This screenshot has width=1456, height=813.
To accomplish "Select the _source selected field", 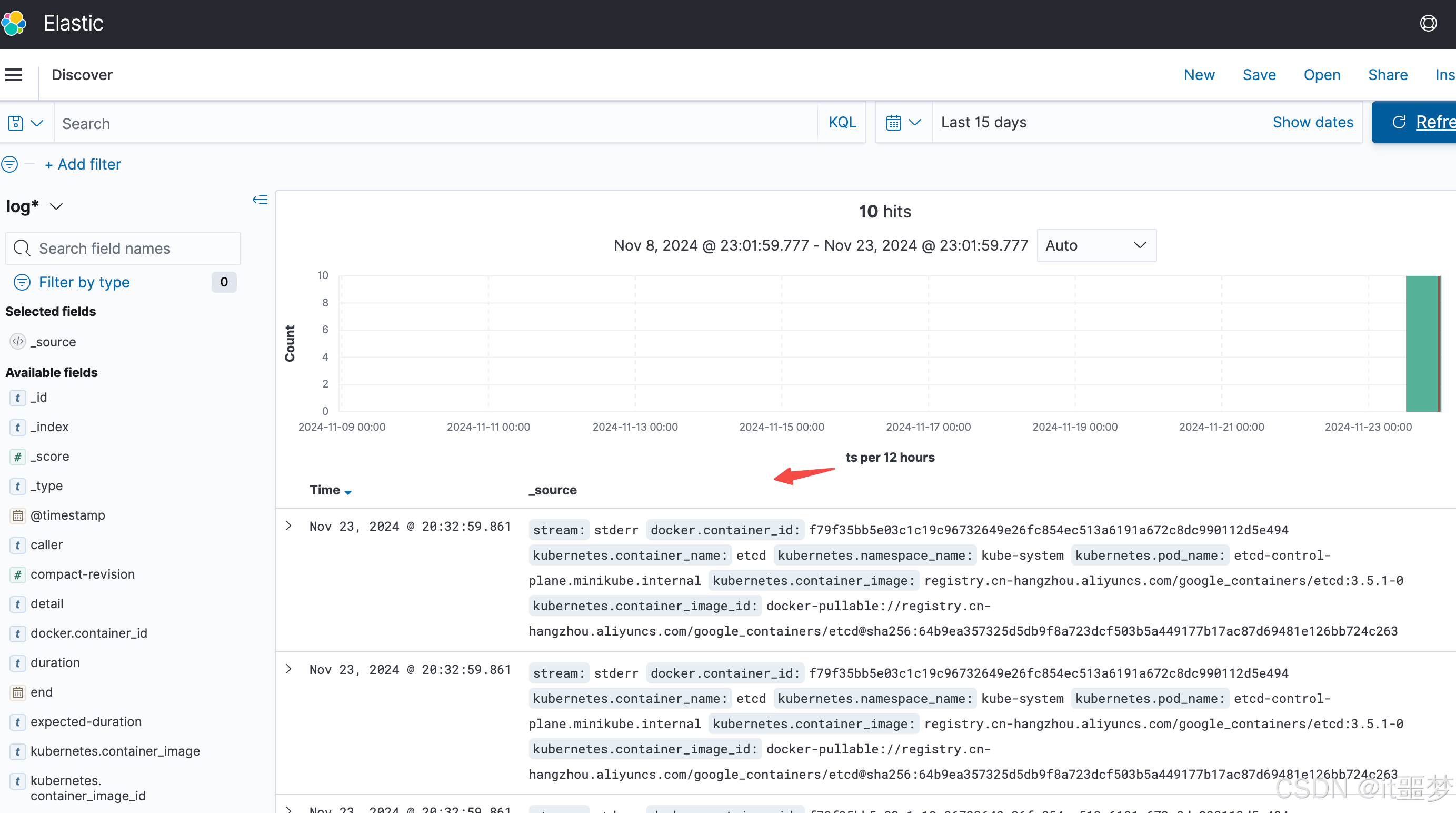I will coord(53,342).
